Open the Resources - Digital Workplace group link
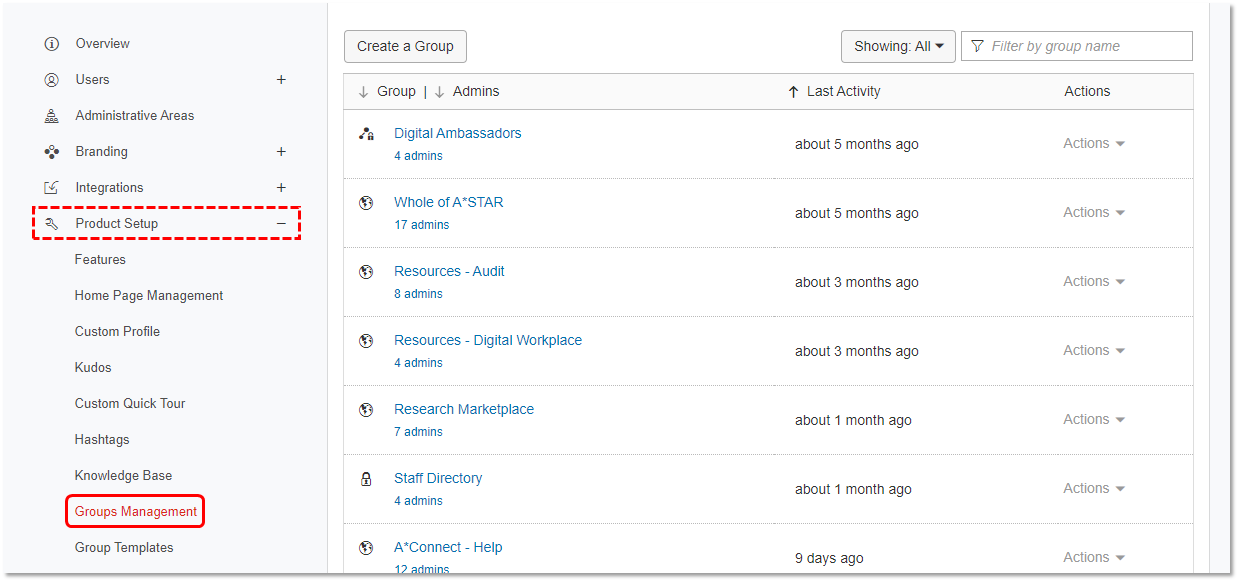This screenshot has width=1239, height=582. pyautogui.click(x=488, y=340)
